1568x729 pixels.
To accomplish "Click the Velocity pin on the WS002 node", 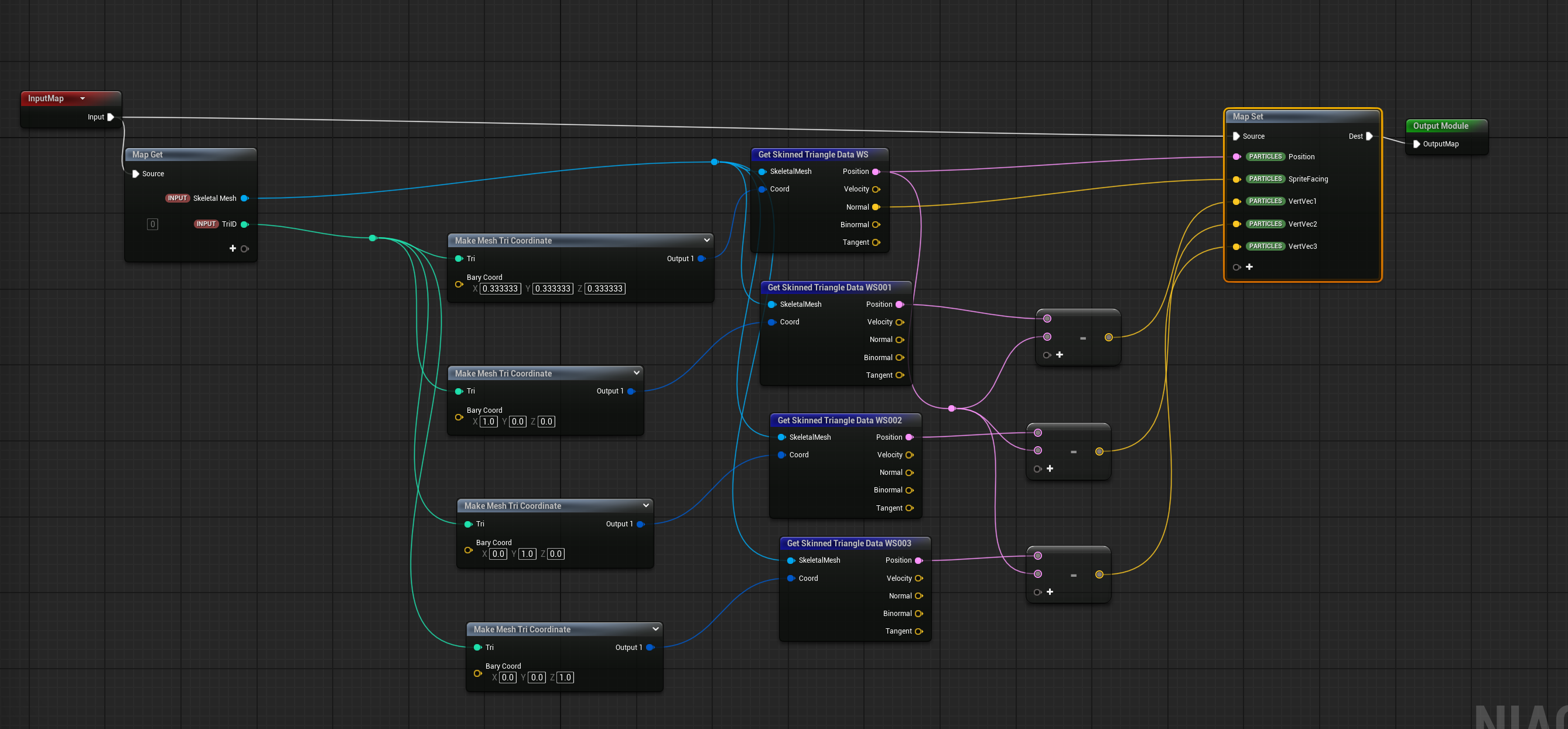I will click(x=910, y=455).
